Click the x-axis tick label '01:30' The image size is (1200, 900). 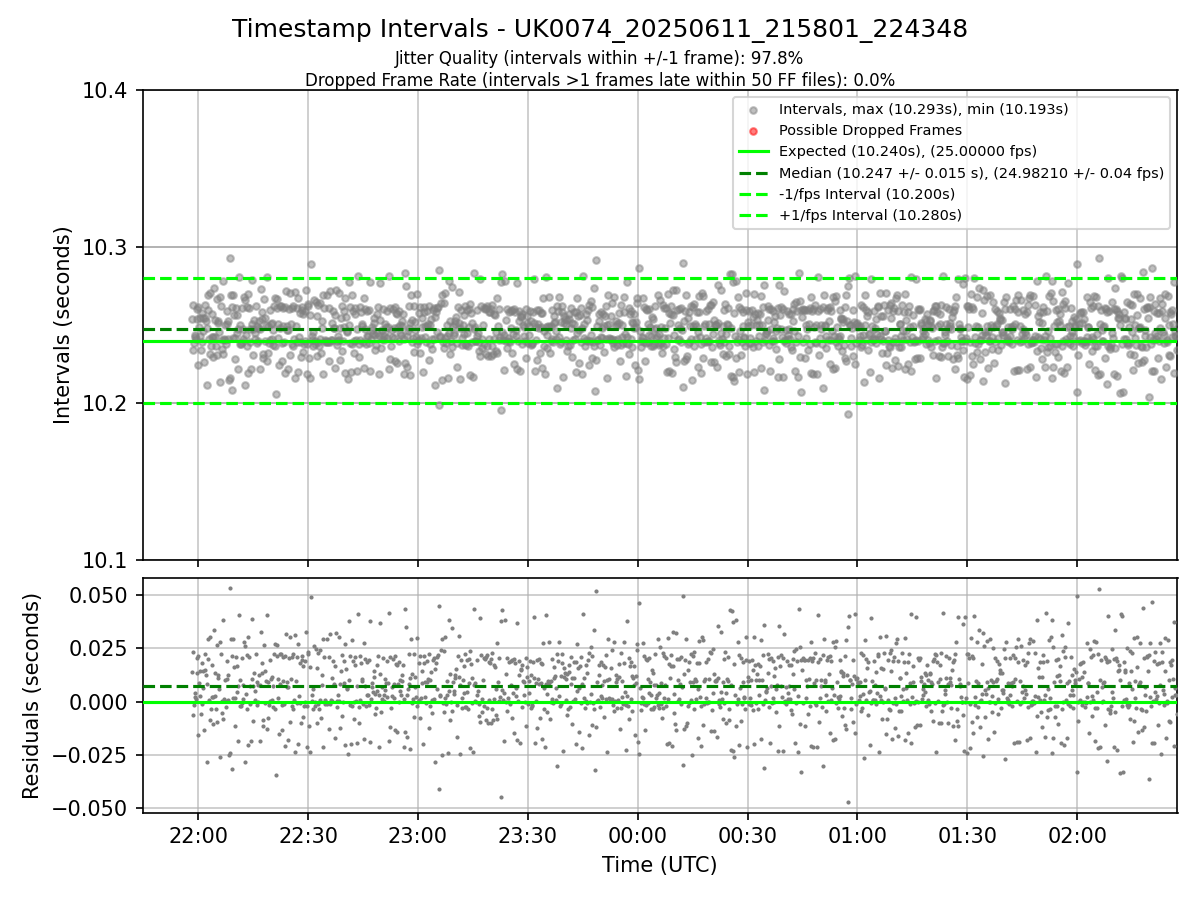click(x=967, y=834)
